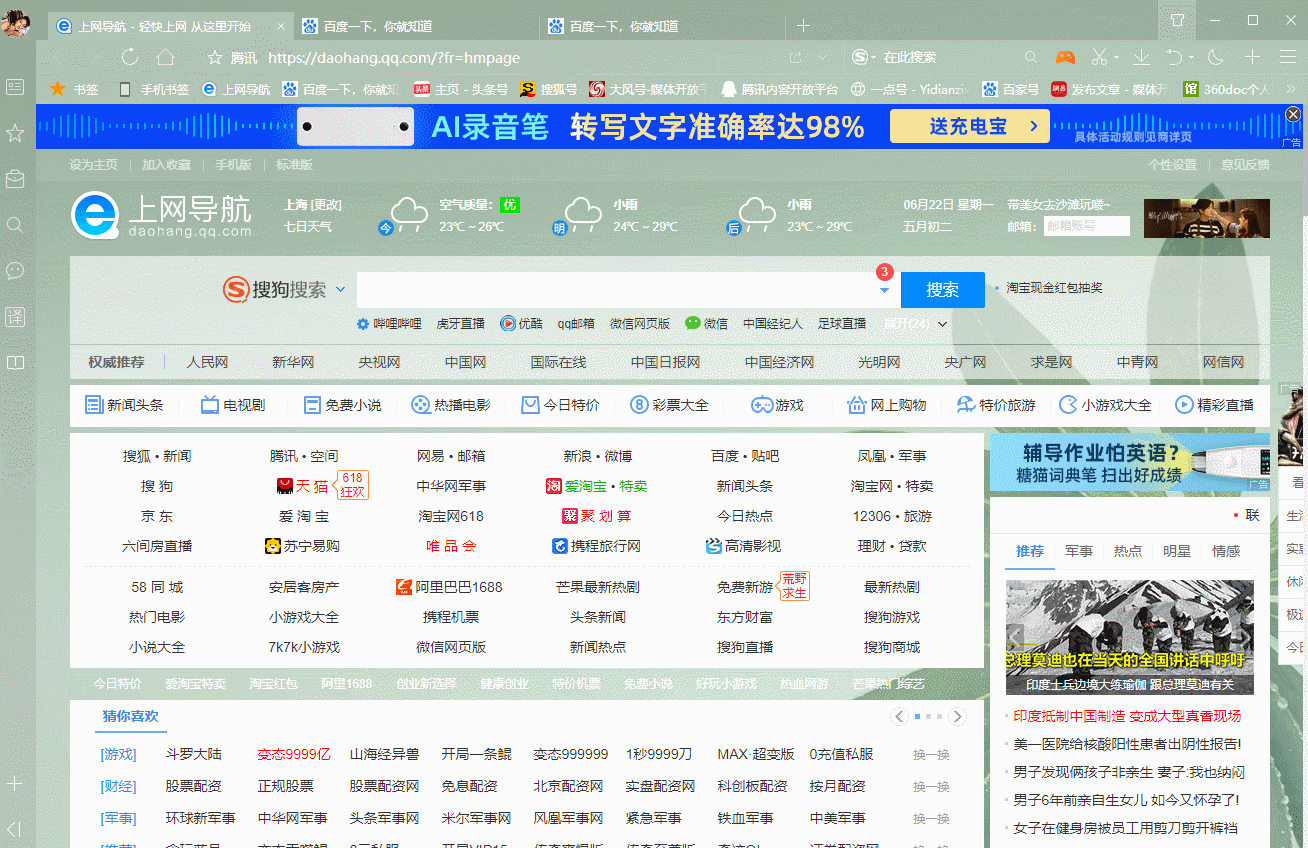Select the 热点 tab in news panel
1308x848 pixels.
click(x=1127, y=550)
